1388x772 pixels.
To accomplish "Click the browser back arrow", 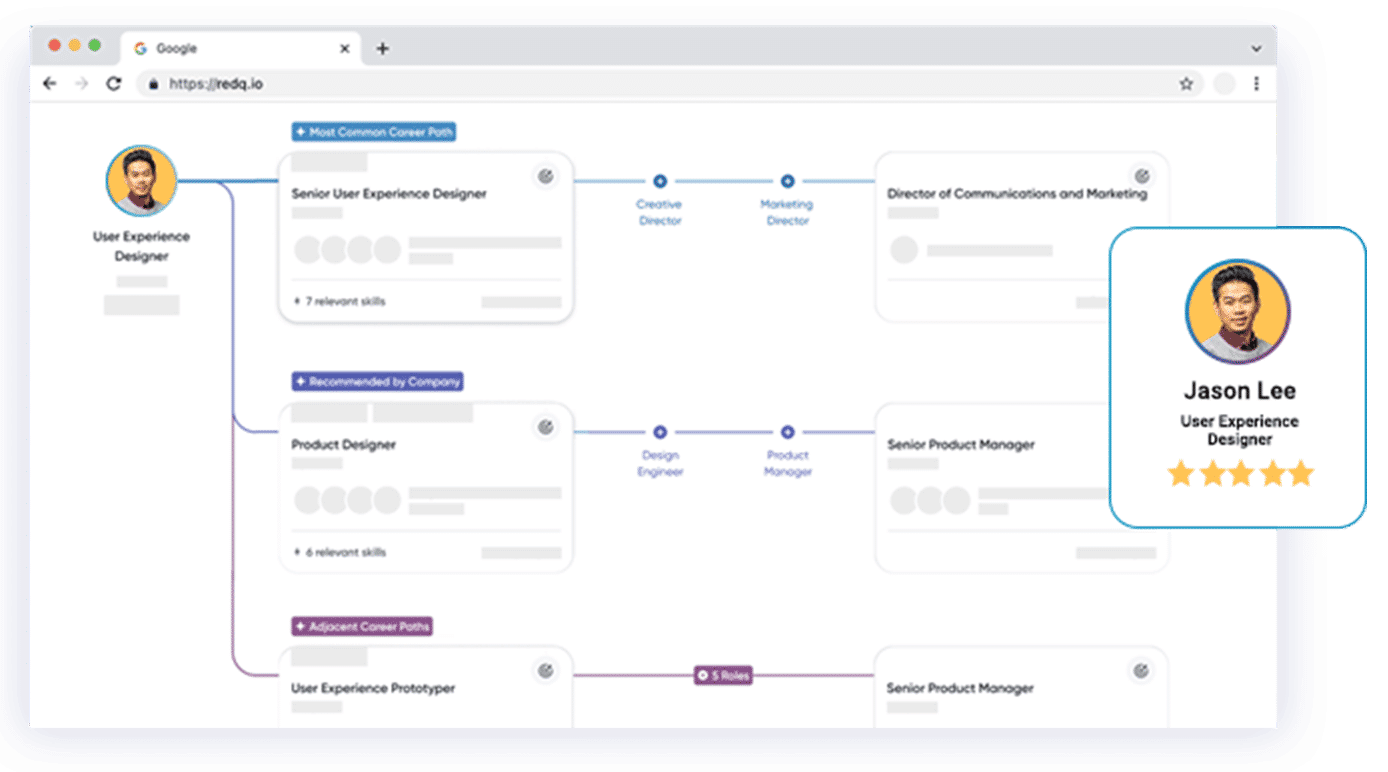I will pos(49,84).
